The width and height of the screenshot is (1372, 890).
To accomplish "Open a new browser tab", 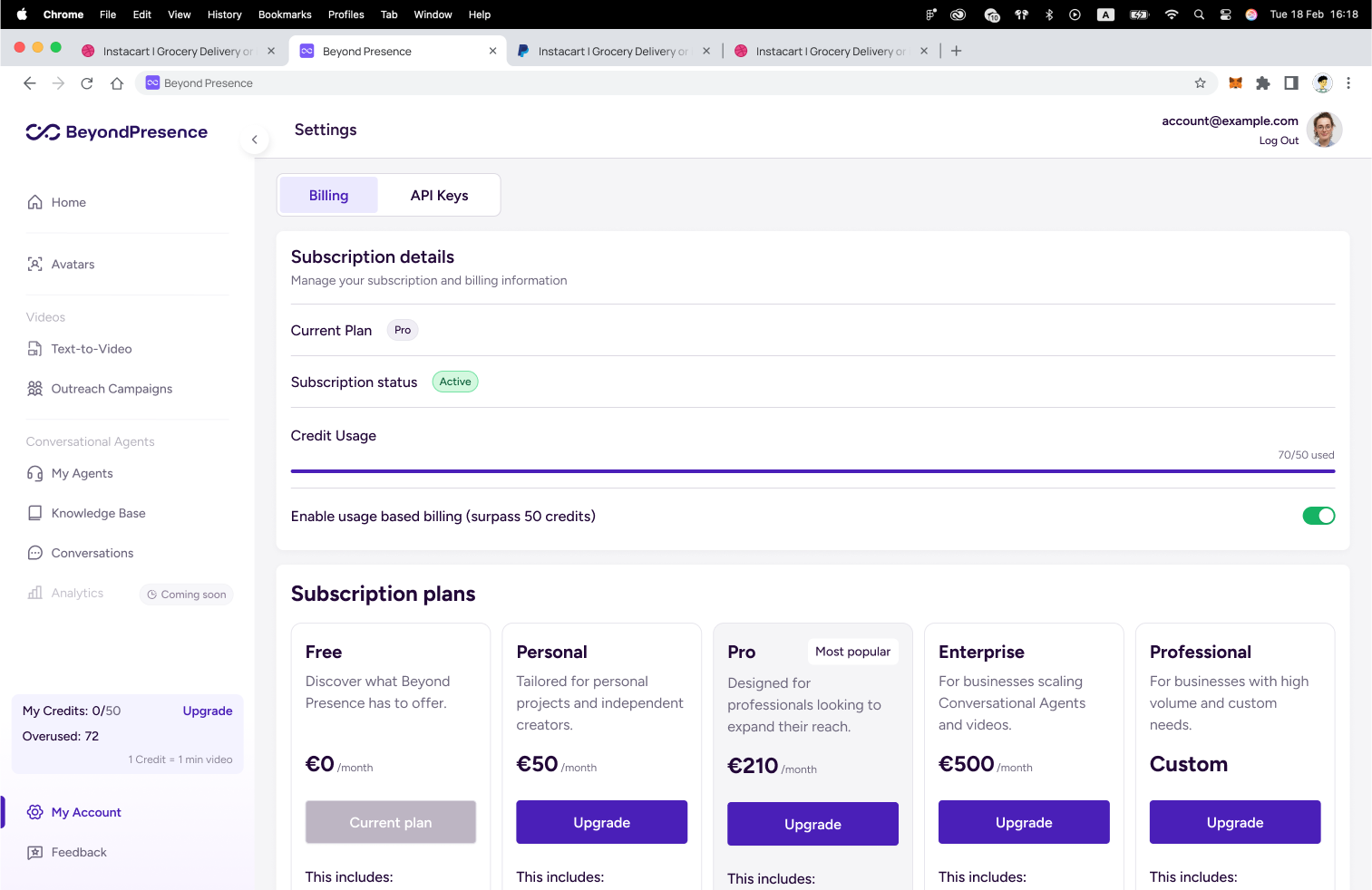I will pos(956,52).
